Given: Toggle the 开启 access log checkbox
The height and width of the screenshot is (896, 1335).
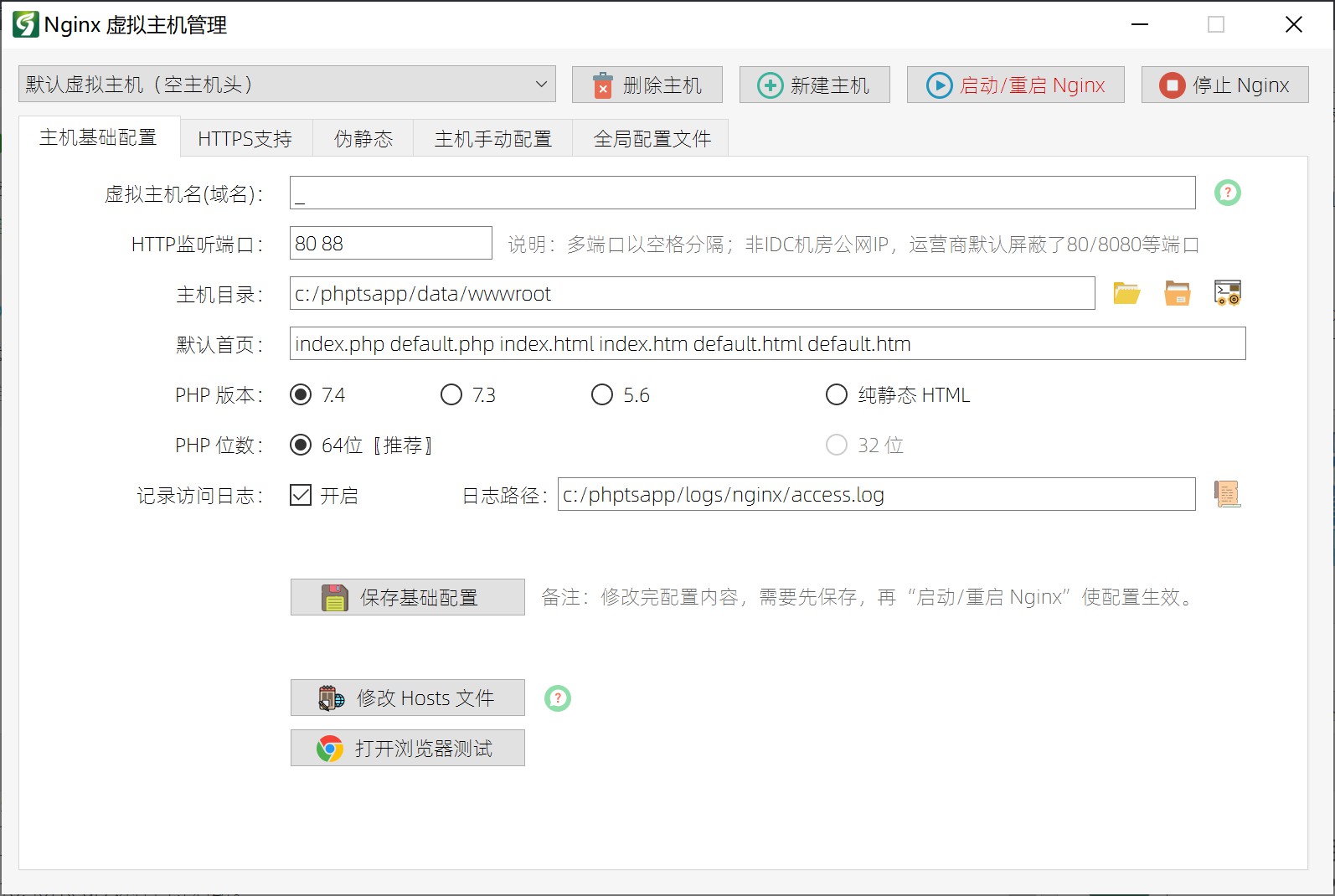Looking at the screenshot, I should (x=301, y=496).
